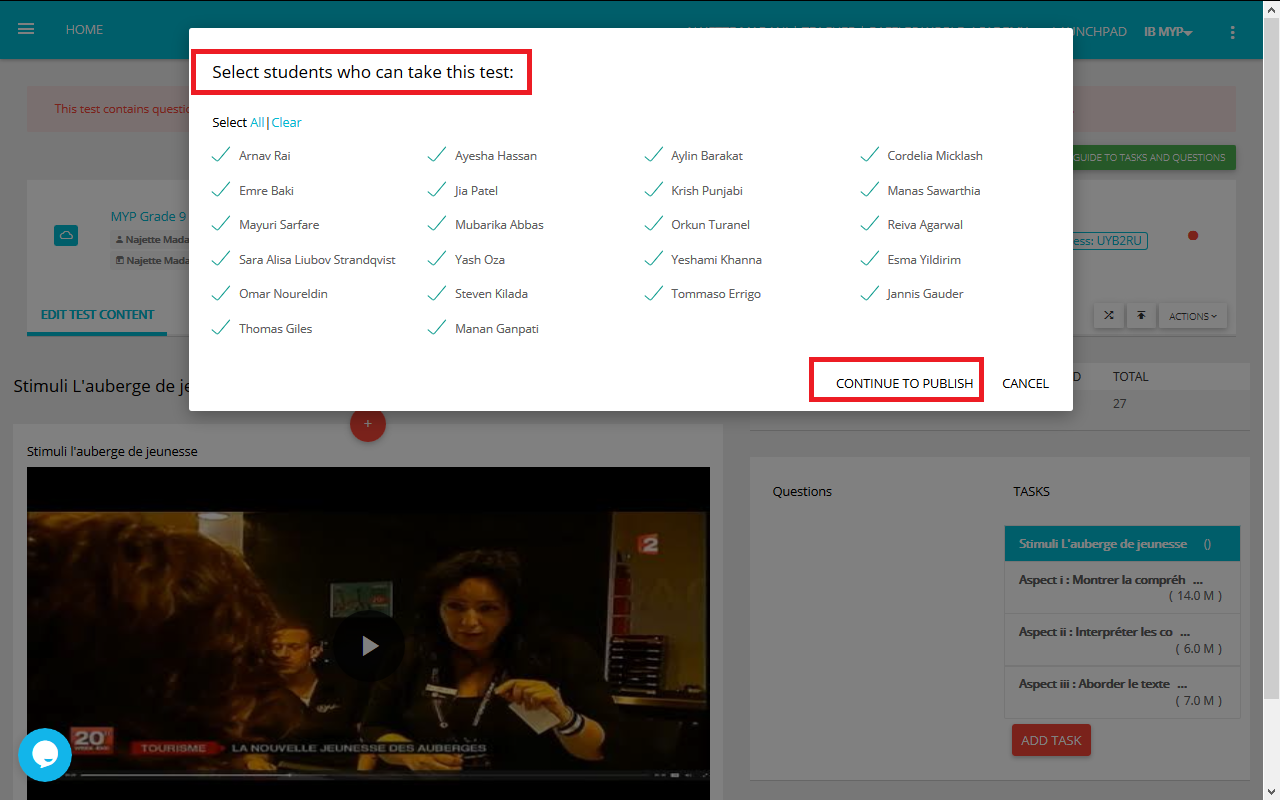Image resolution: width=1280 pixels, height=800 pixels.
Task: Click the cloud icon beside MYP Grade 9
Action: tap(66, 236)
